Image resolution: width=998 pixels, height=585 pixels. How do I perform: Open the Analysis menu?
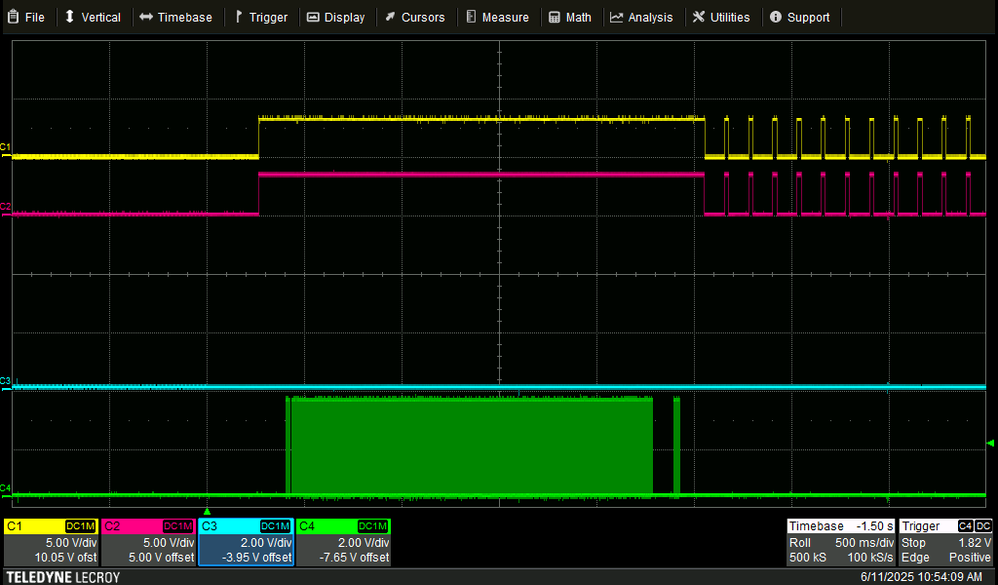tap(642, 17)
